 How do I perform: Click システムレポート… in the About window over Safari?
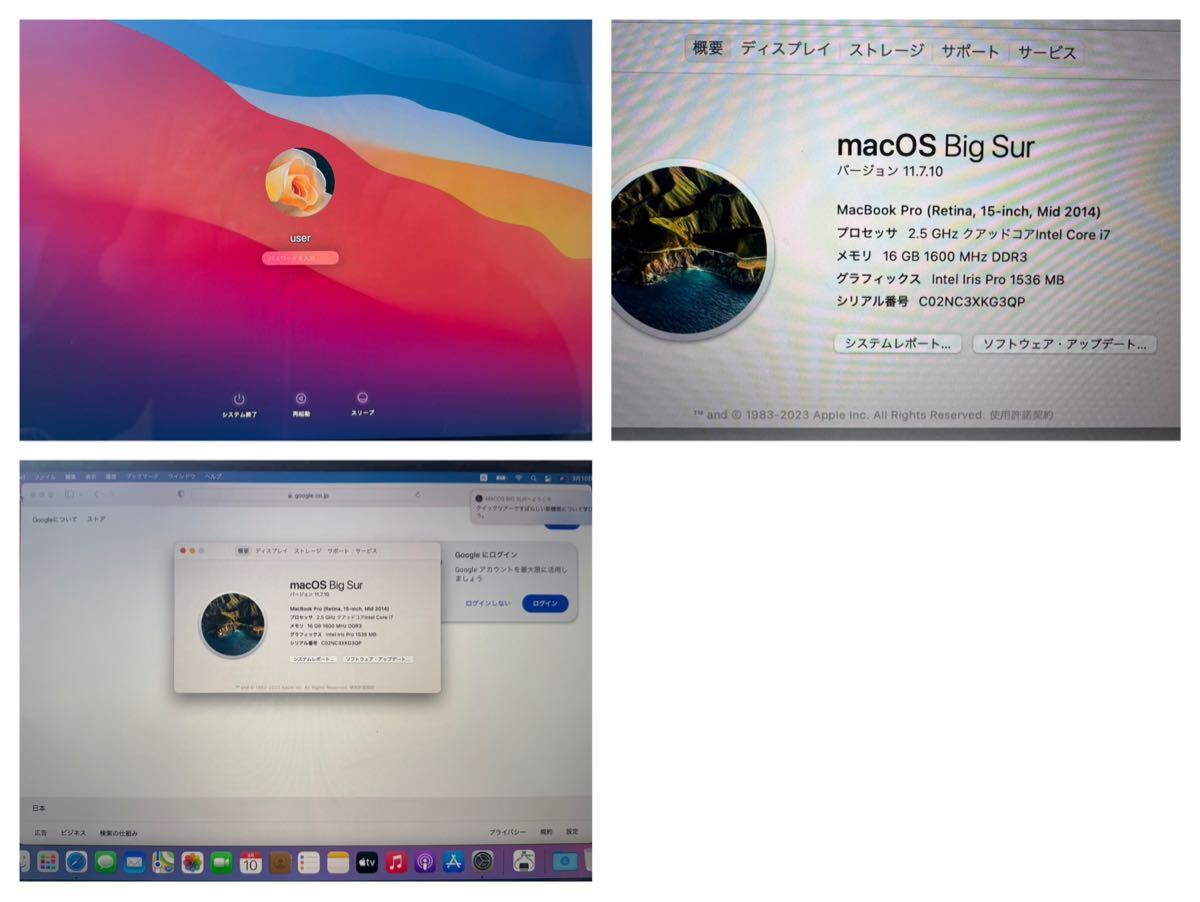coord(313,660)
